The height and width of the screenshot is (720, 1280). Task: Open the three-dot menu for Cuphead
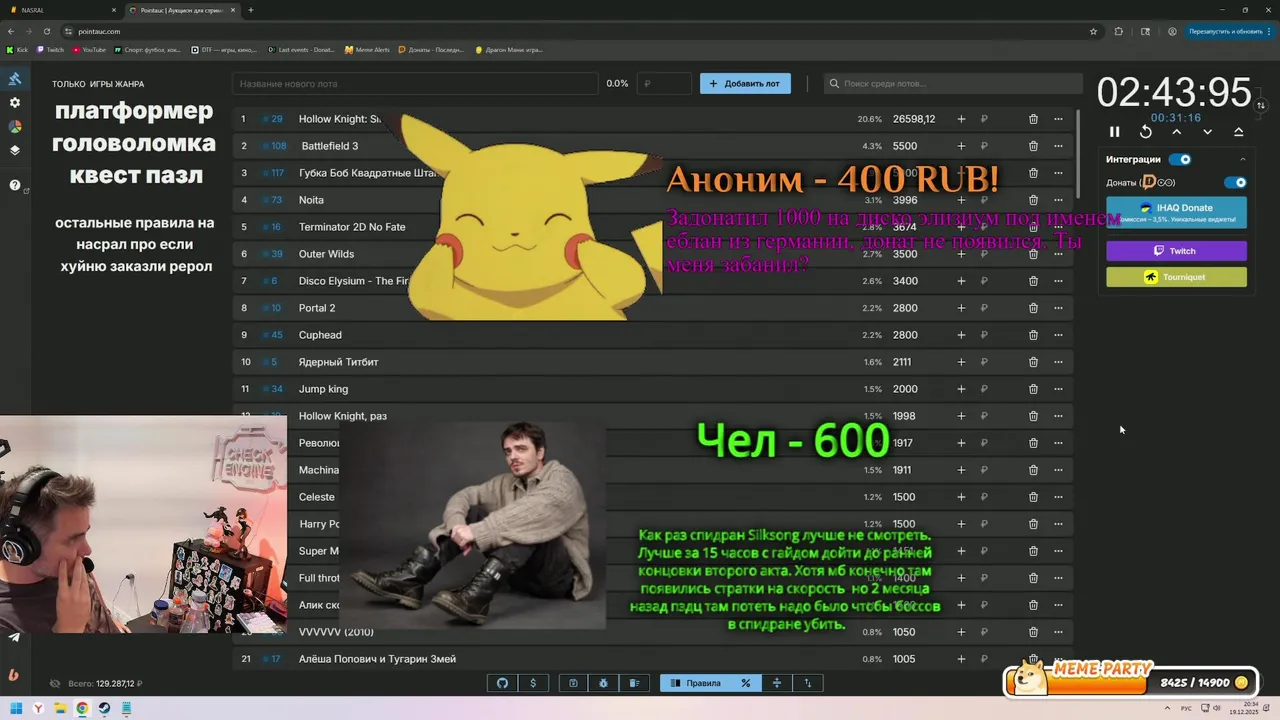pyautogui.click(x=1058, y=335)
